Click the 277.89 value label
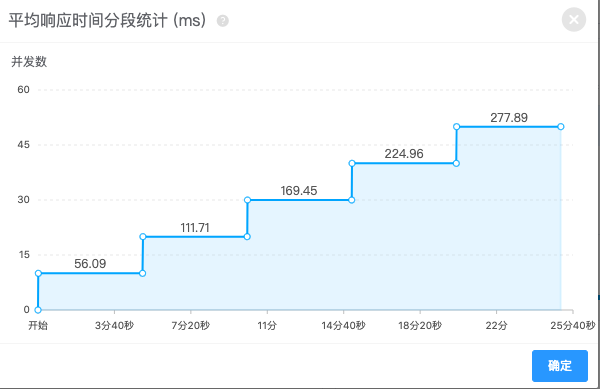The image size is (600, 389). (509, 117)
